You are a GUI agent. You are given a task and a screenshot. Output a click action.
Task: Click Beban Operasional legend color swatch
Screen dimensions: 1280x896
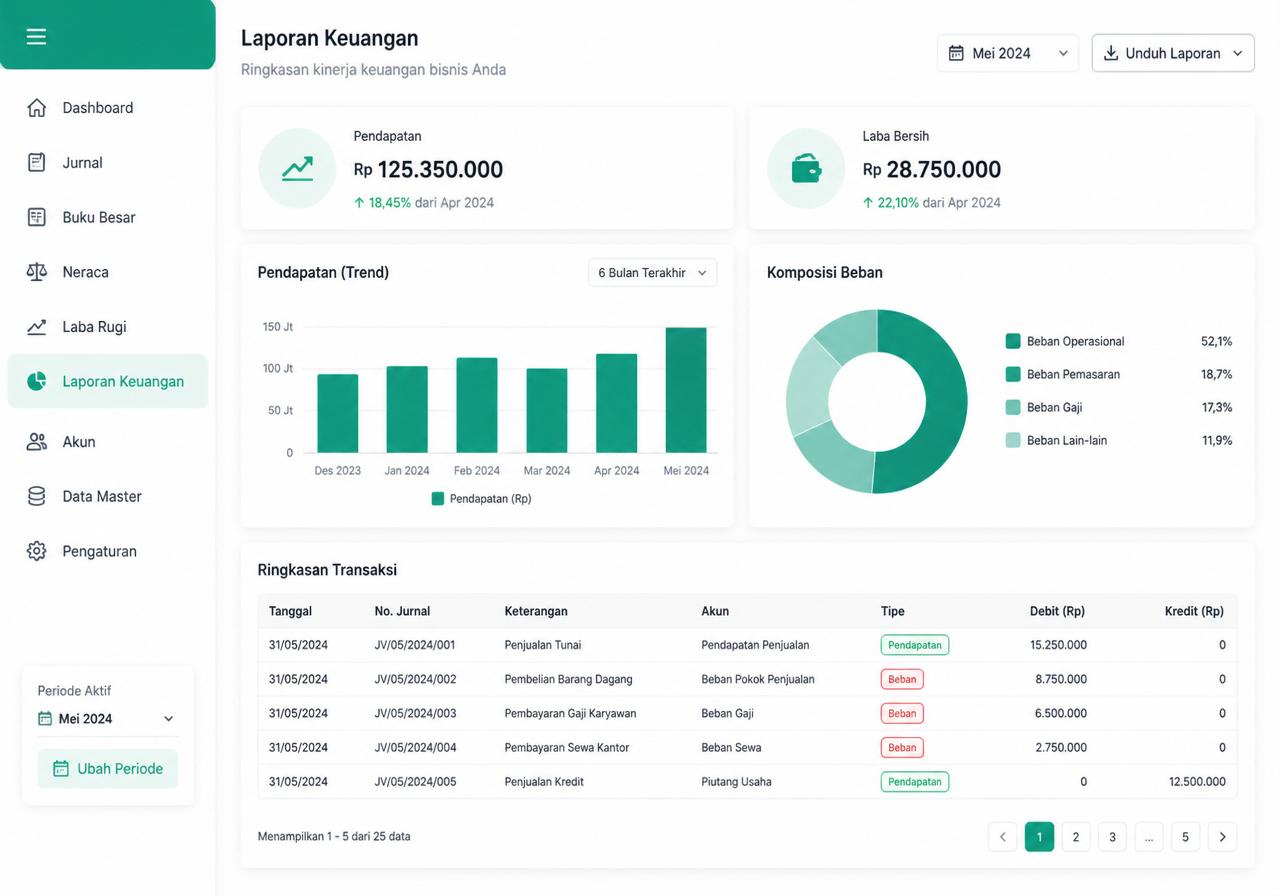(1013, 341)
